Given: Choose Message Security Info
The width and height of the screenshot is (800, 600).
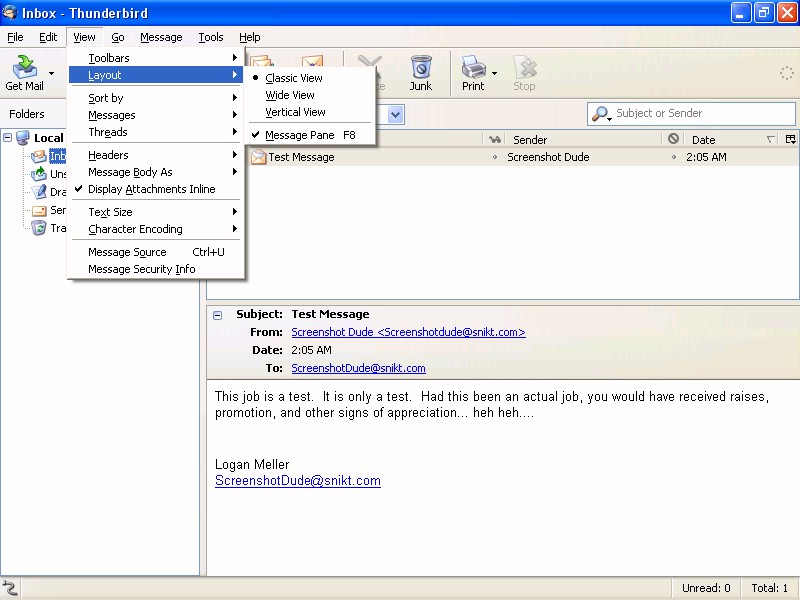Looking at the screenshot, I should point(156,269).
